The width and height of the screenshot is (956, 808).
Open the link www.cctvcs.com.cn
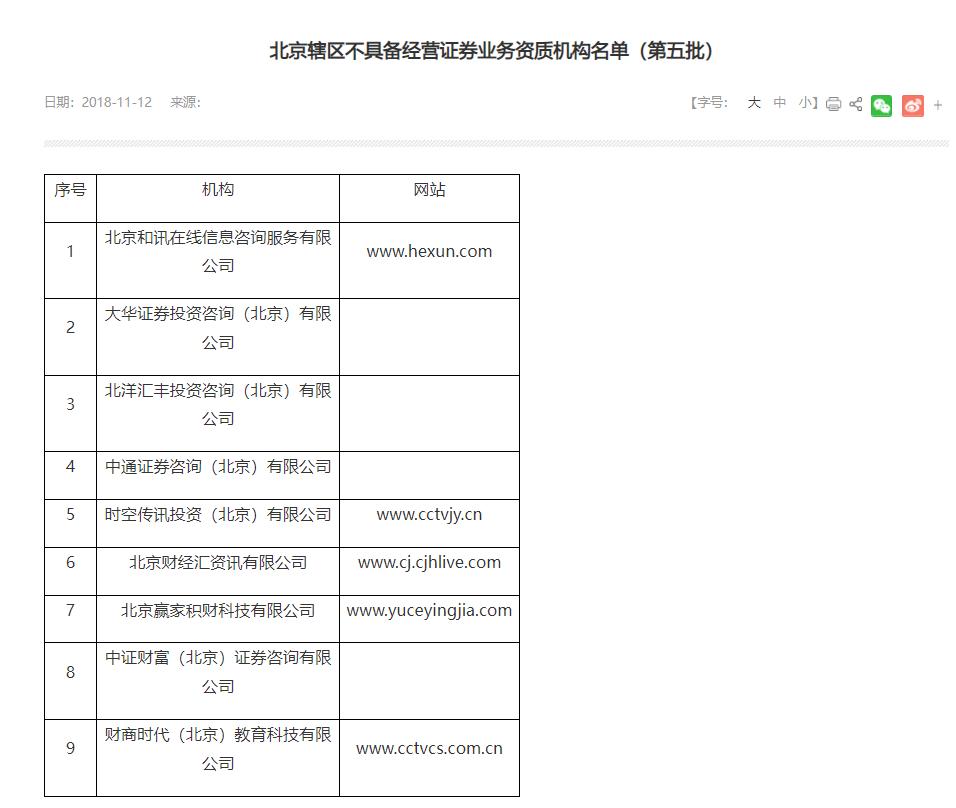pyautogui.click(x=429, y=747)
